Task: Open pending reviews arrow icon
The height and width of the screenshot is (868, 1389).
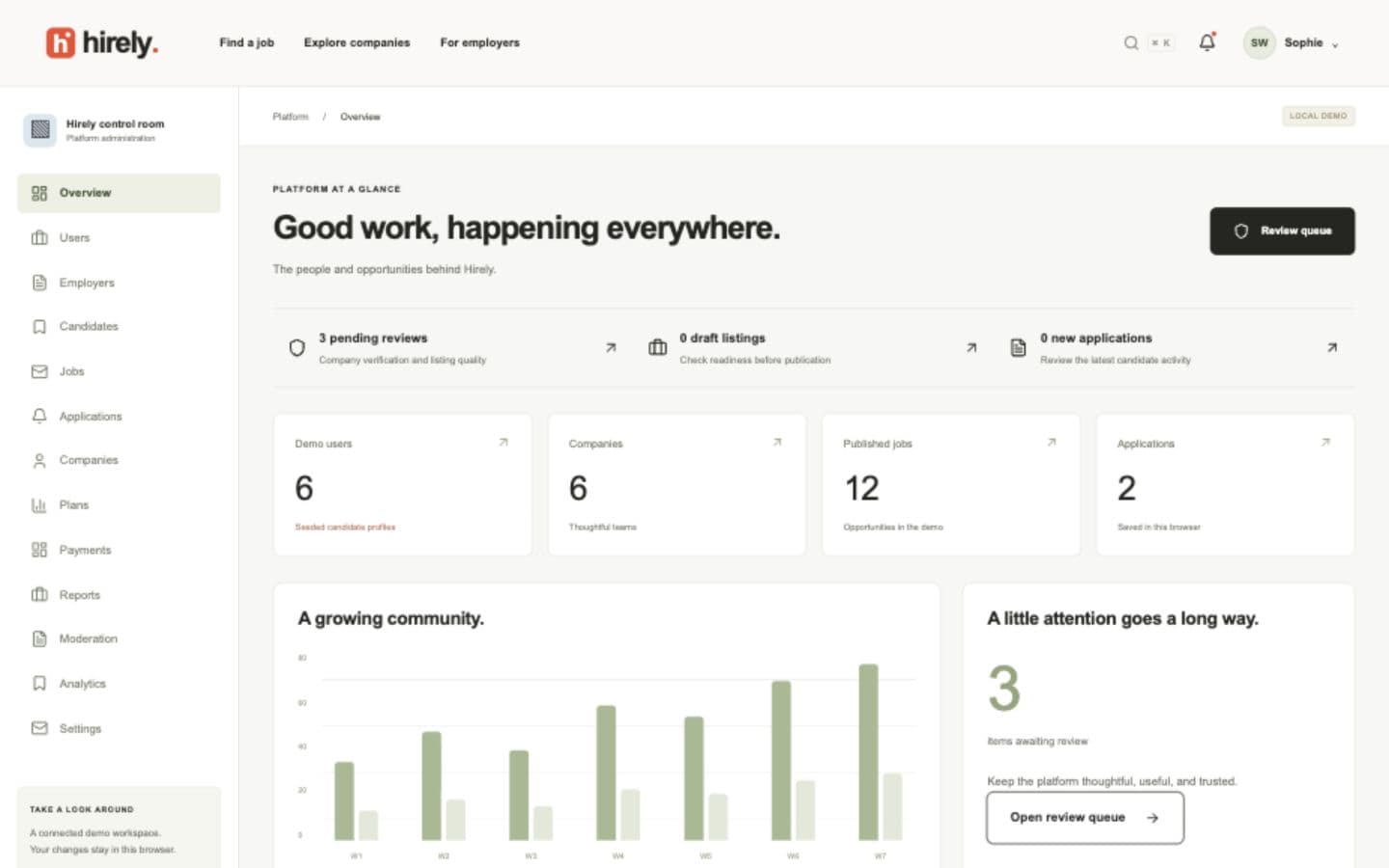Action: 611,348
